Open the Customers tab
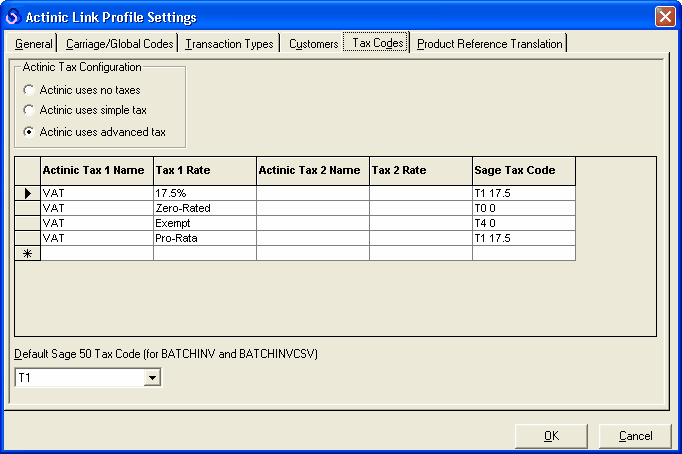This screenshot has width=682, height=454. [313, 44]
